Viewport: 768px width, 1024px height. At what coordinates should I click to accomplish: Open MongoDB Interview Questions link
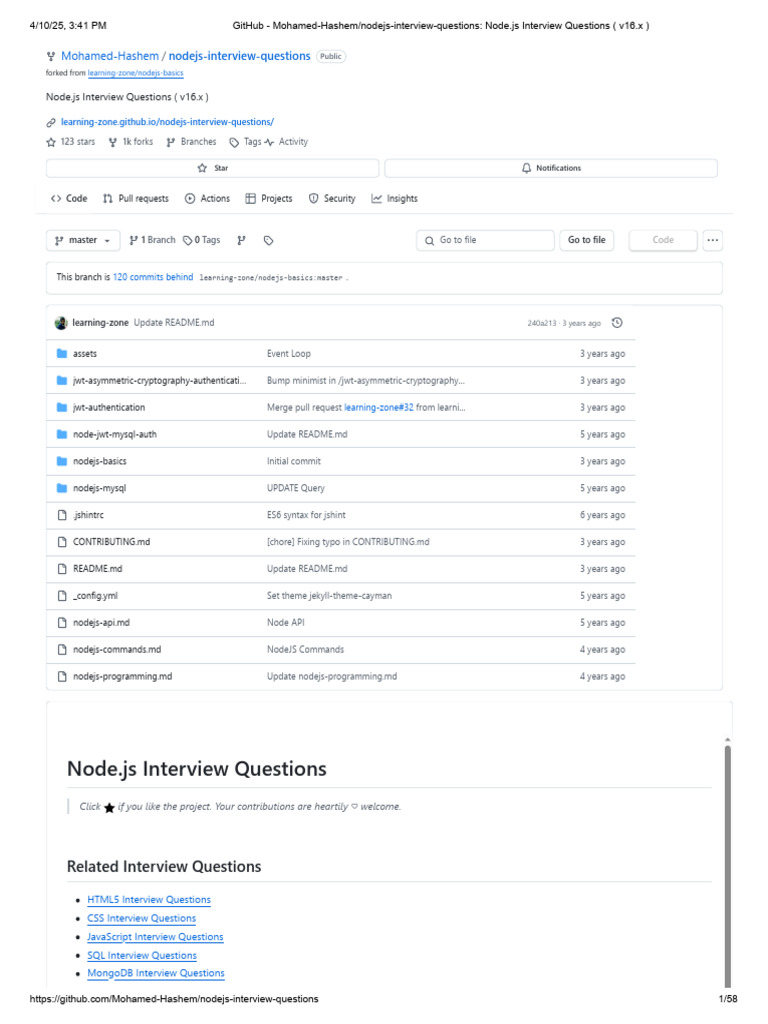coord(156,973)
